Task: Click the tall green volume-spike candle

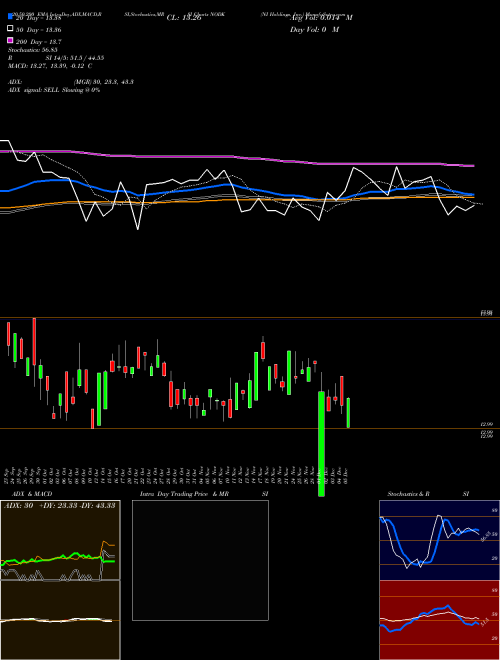Action: pyautogui.click(x=322, y=444)
